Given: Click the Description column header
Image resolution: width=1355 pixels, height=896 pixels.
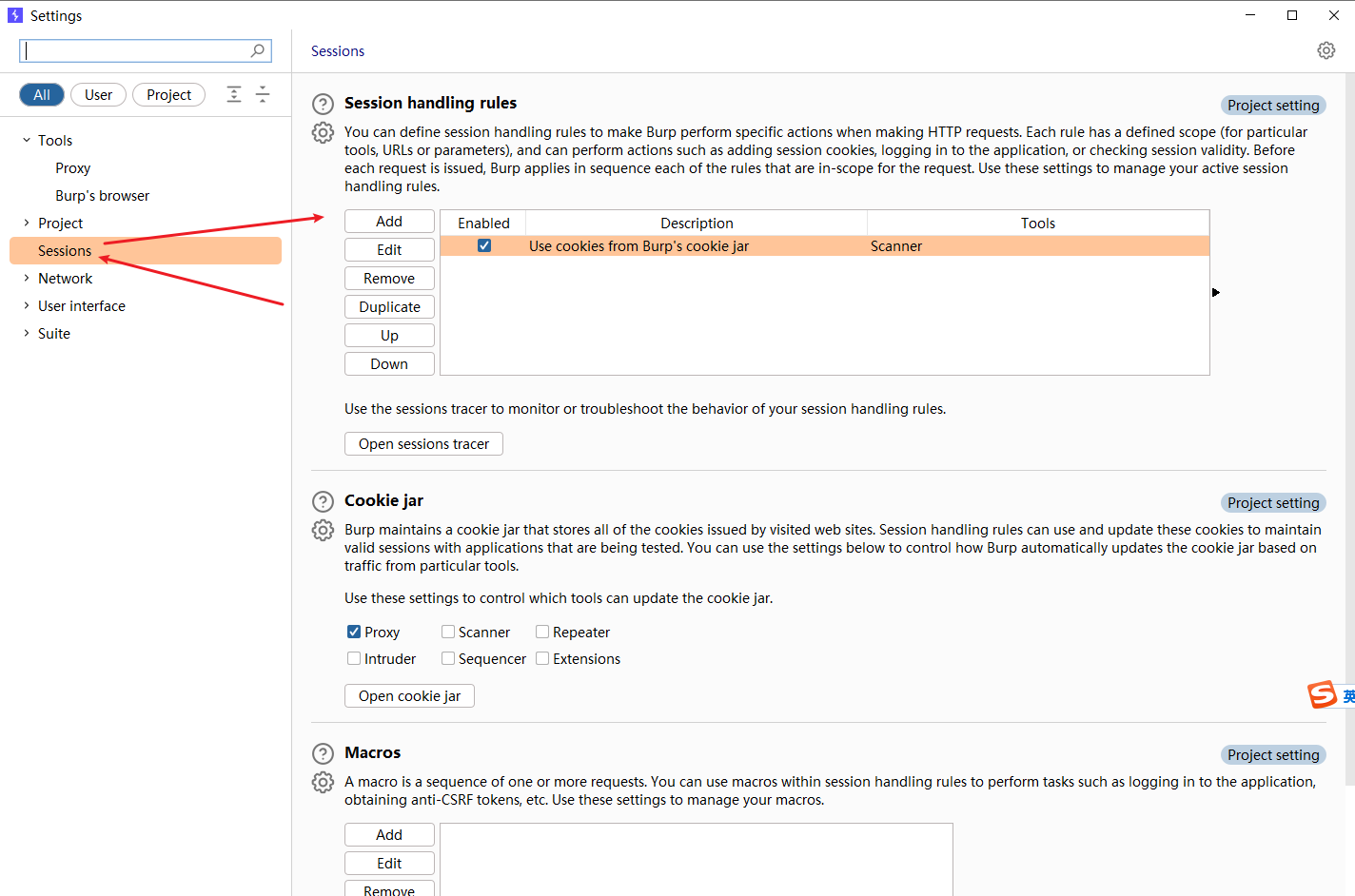Looking at the screenshot, I should coord(697,224).
